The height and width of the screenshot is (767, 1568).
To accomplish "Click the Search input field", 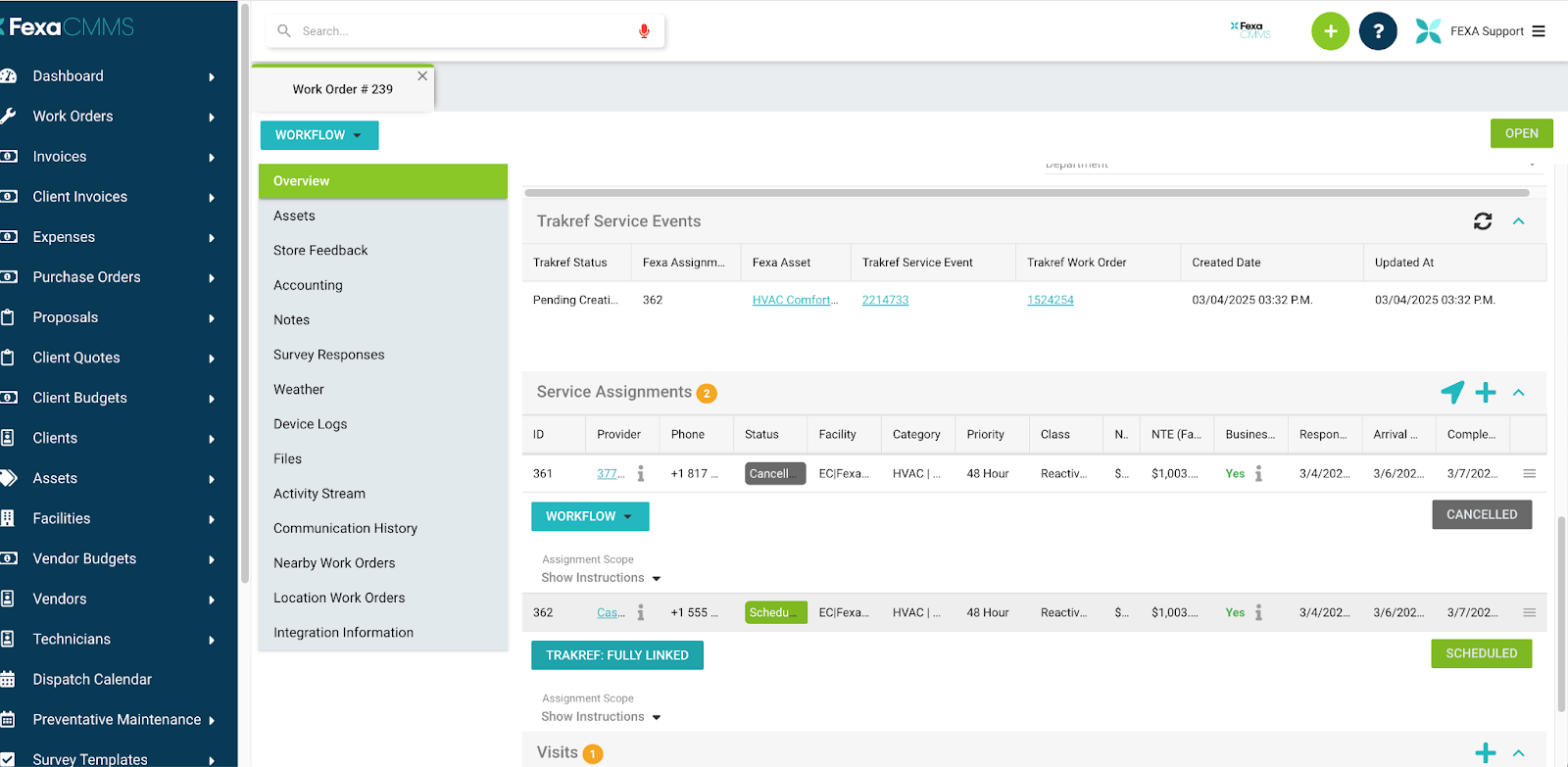I will point(465,31).
